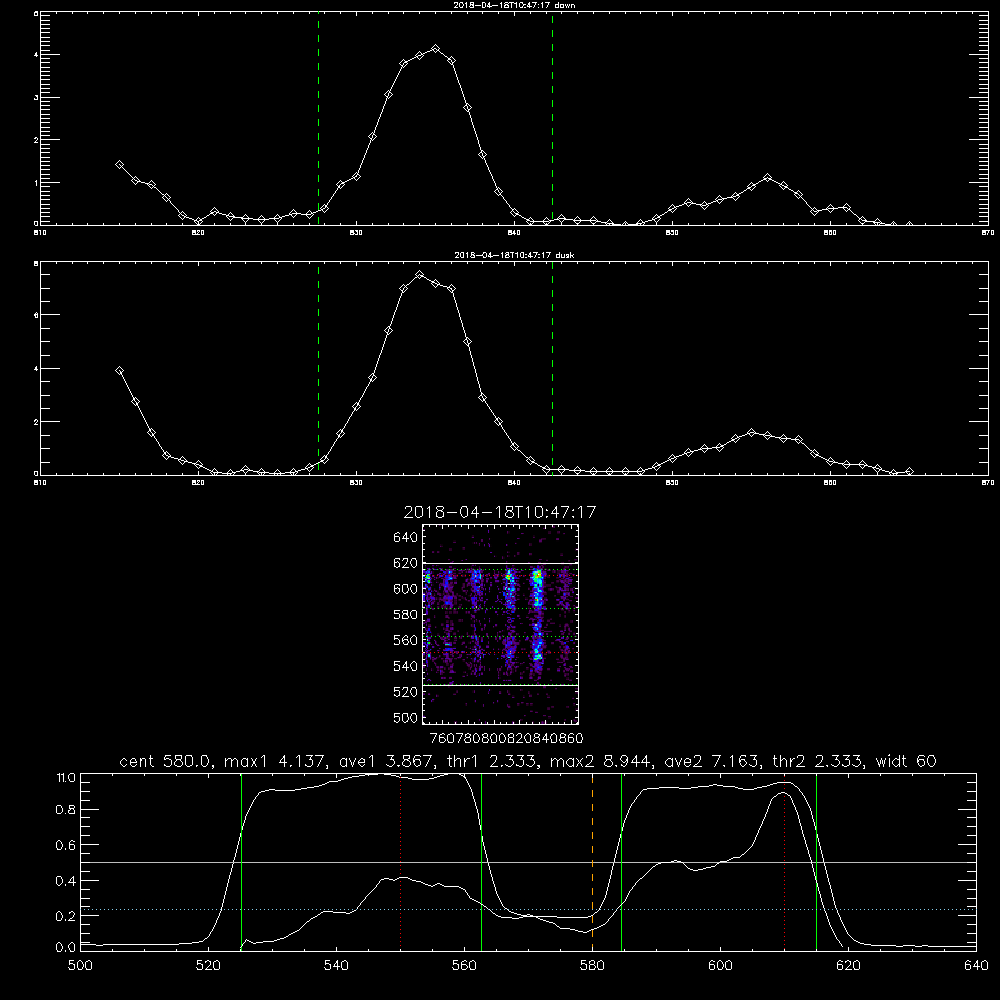Click green dashed line near 828 in dawn plot

coord(318,118)
